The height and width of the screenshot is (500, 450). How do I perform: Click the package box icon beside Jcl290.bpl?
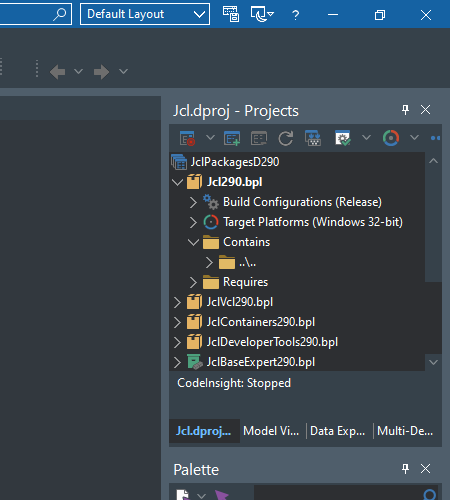tap(194, 182)
